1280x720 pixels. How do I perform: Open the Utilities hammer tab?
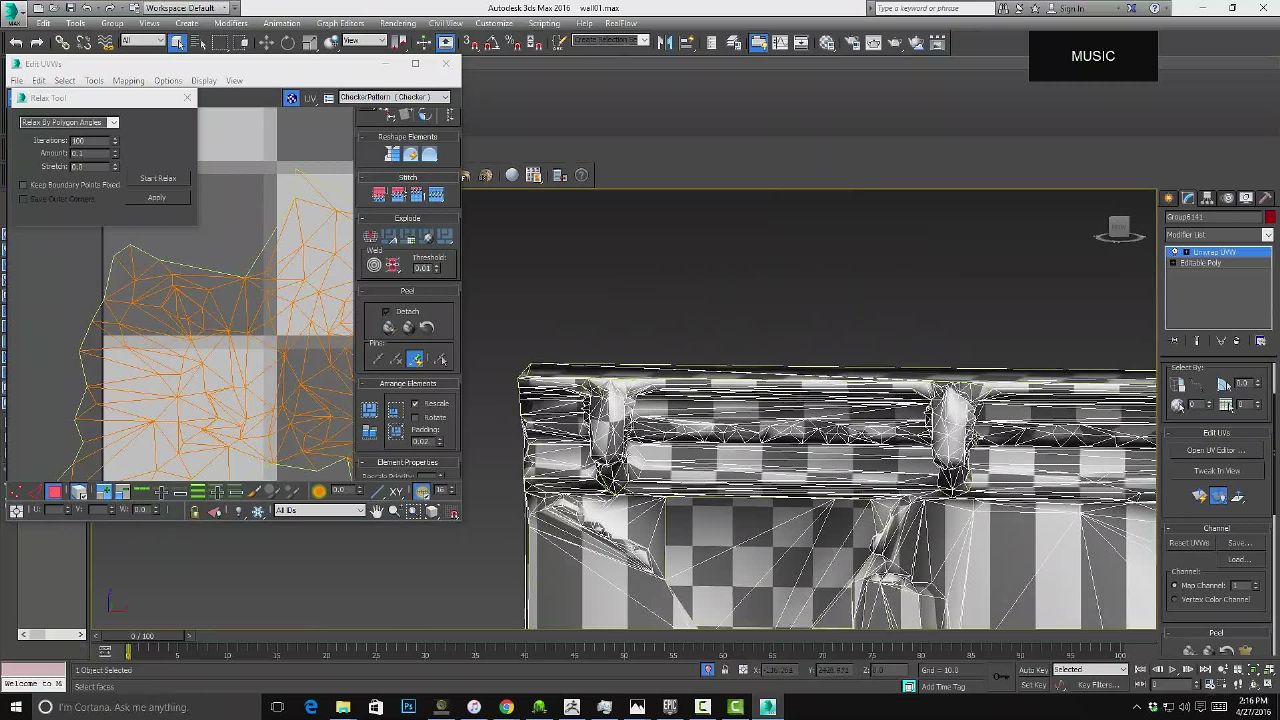pyautogui.click(x=1264, y=198)
